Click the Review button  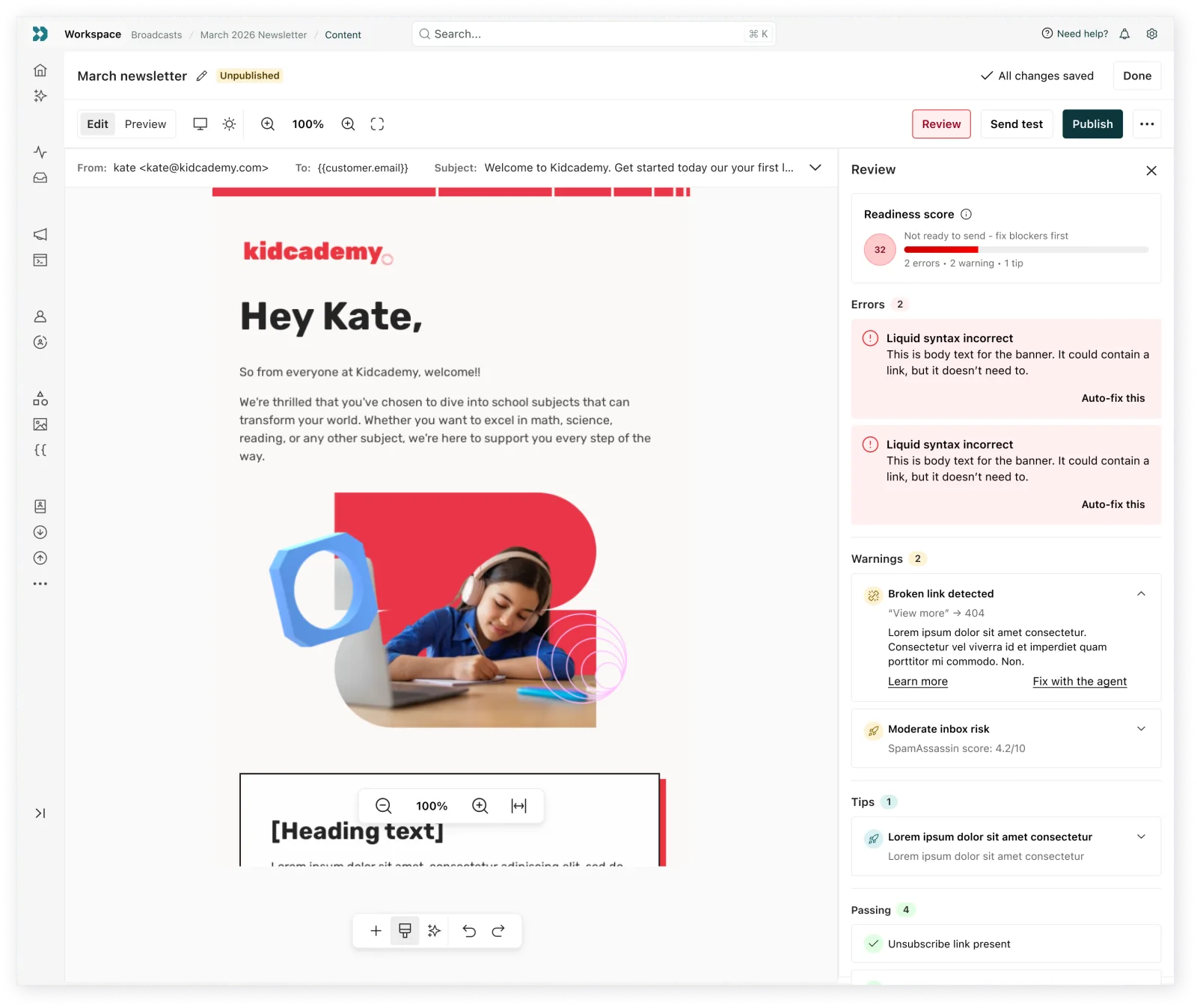click(941, 124)
